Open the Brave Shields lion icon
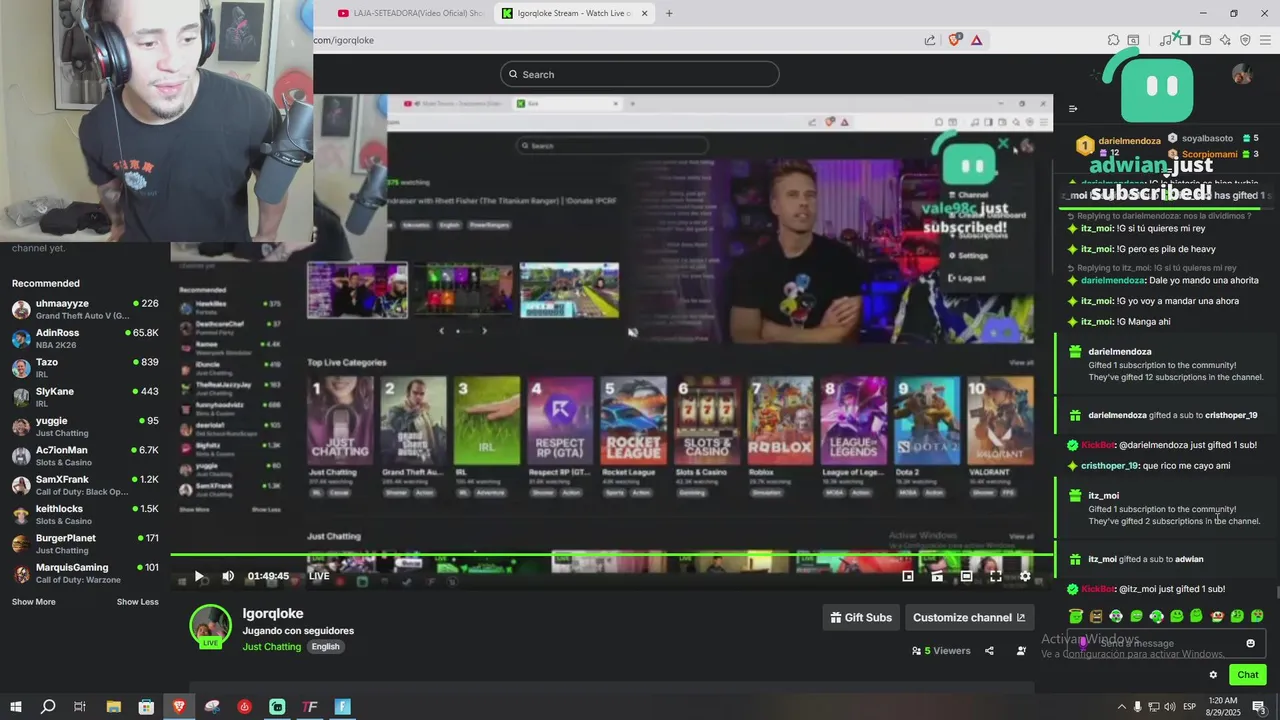Screen dimensions: 1280x720 click(954, 40)
